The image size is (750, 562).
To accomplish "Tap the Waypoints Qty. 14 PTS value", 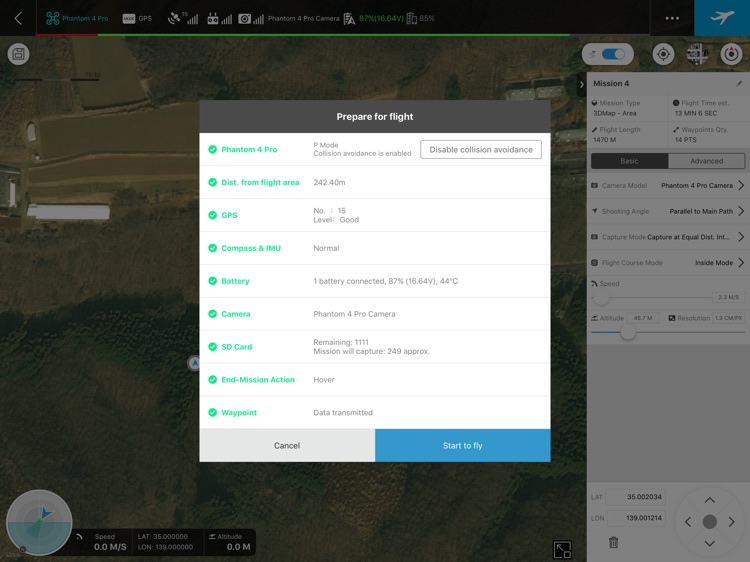I will (685, 140).
